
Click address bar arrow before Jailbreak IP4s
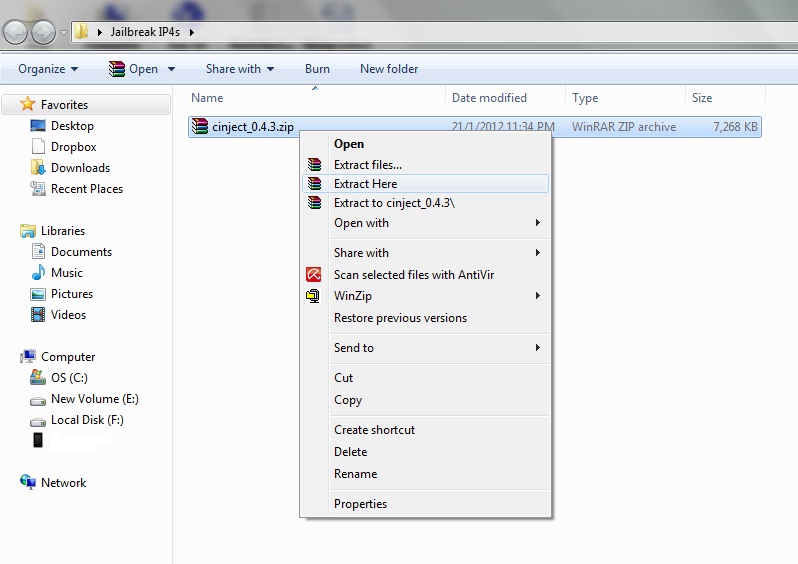(x=100, y=32)
